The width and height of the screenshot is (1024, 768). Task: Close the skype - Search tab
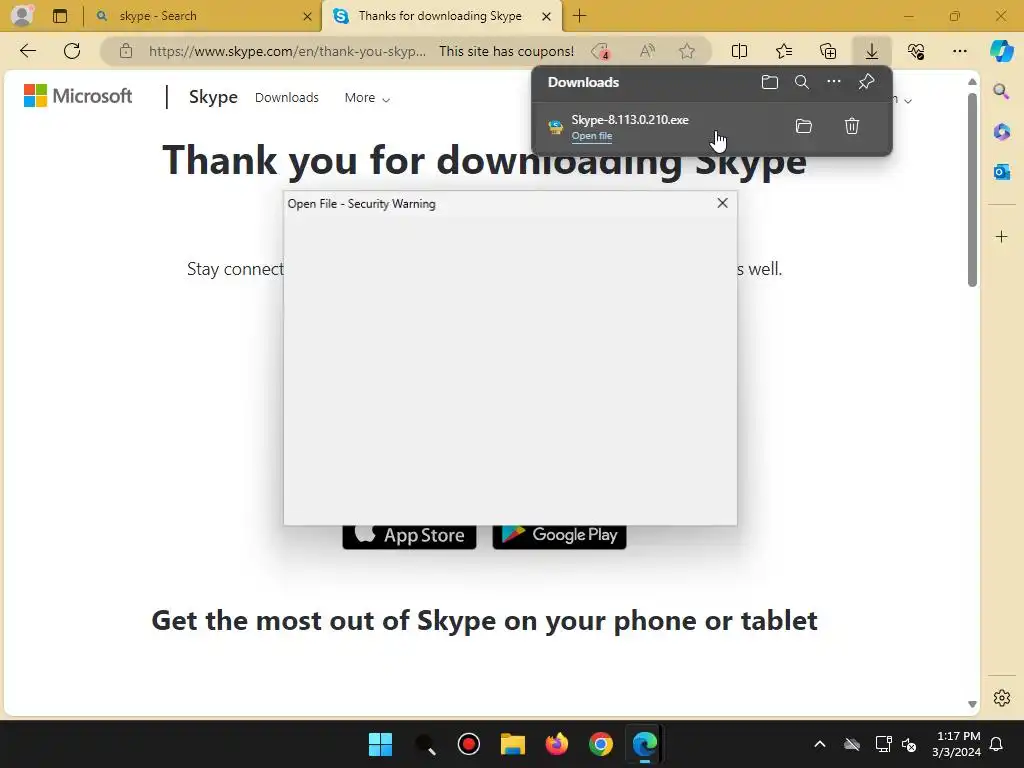(307, 16)
